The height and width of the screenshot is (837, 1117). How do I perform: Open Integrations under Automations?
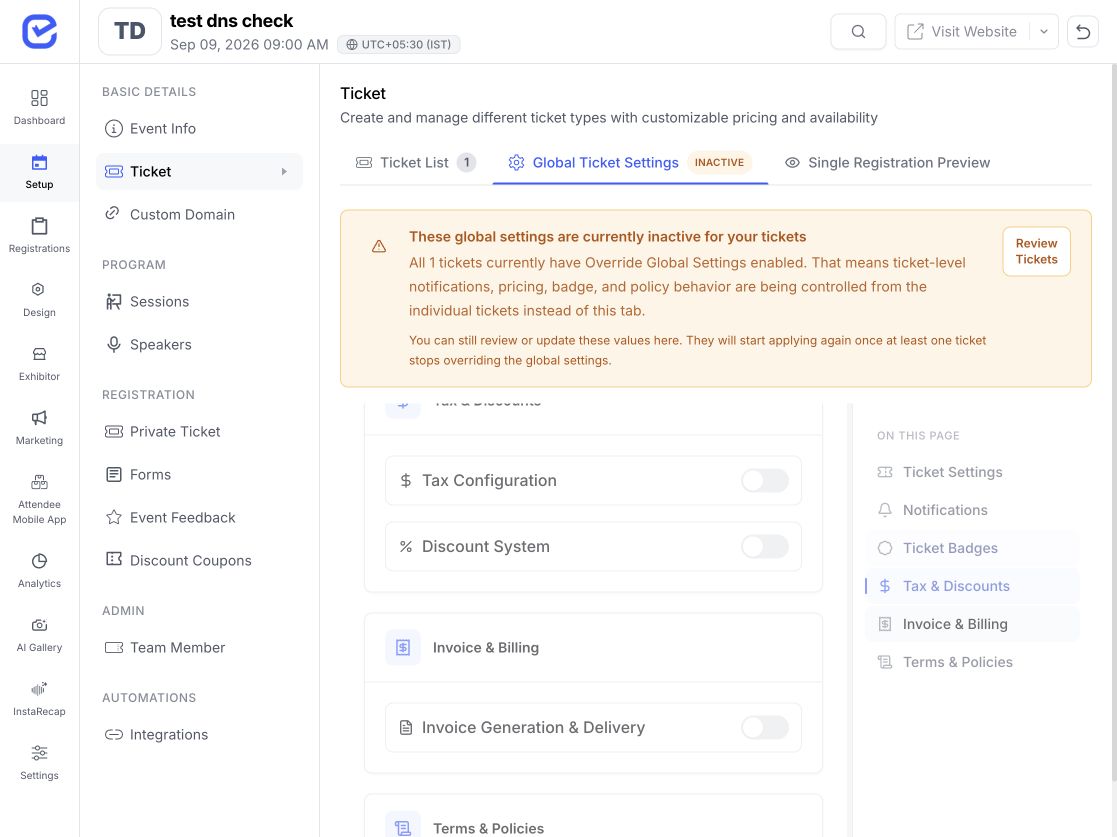pos(199,734)
